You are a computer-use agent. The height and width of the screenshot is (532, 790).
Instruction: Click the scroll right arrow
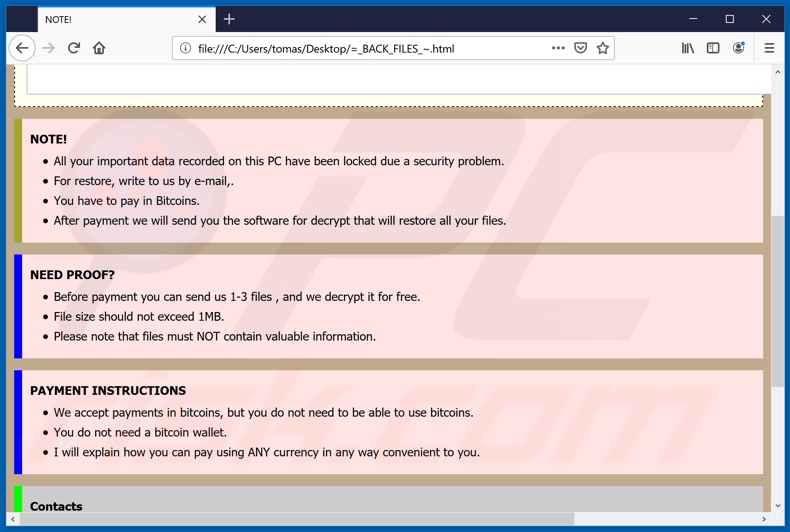(x=764, y=519)
